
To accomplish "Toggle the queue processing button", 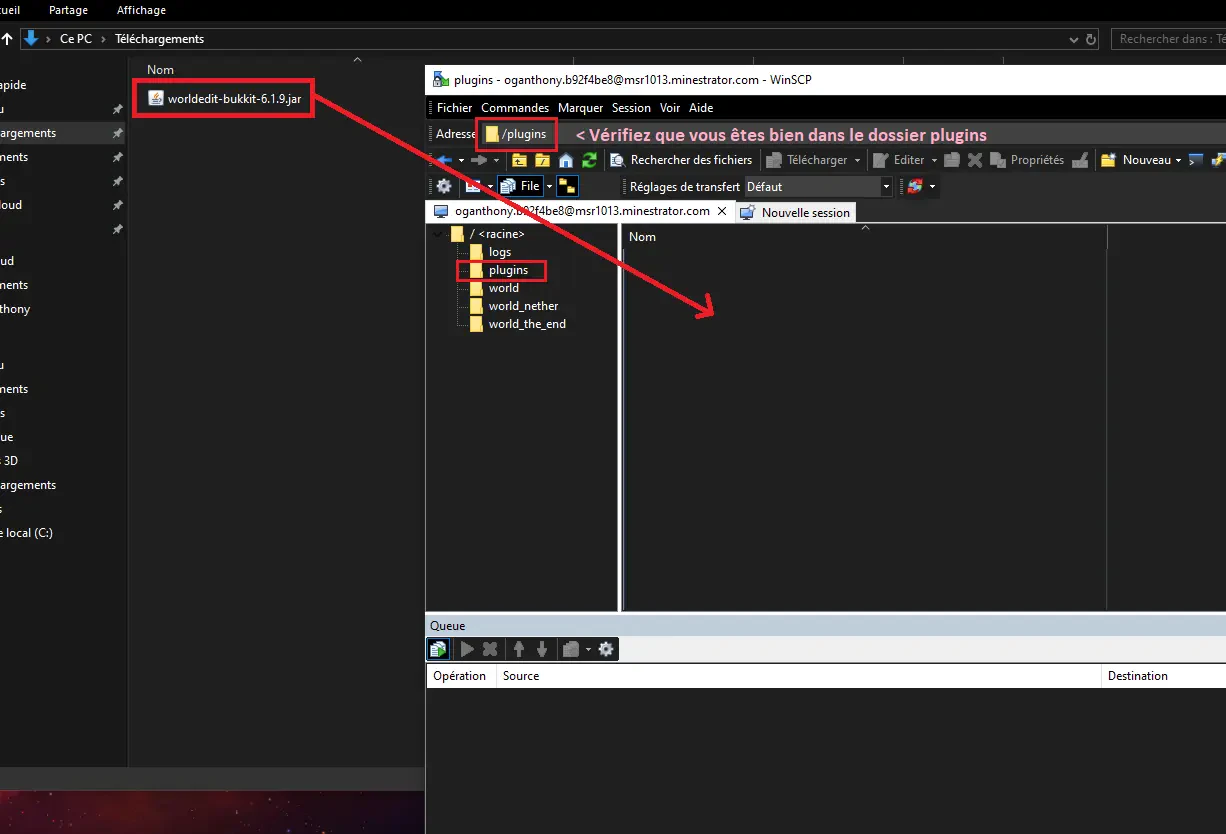I will click(438, 649).
